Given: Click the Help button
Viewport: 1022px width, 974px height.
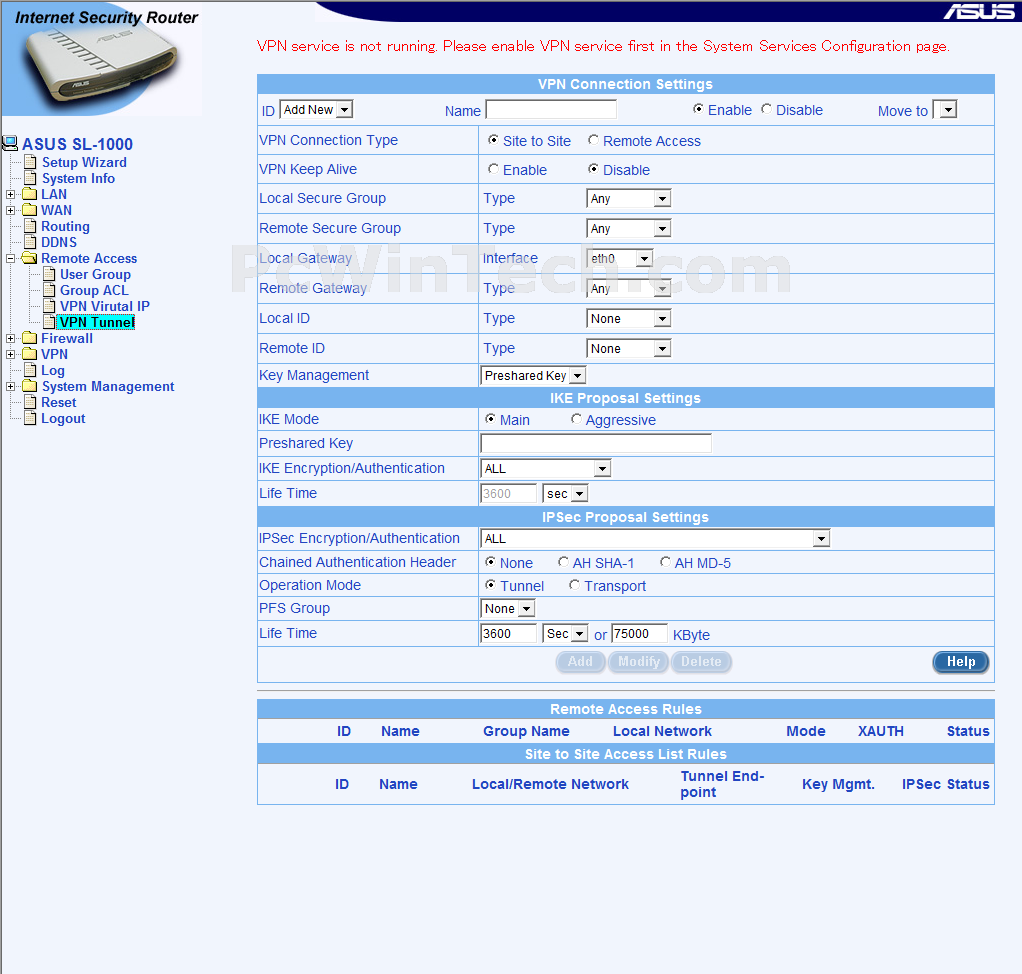Looking at the screenshot, I should click(x=961, y=662).
